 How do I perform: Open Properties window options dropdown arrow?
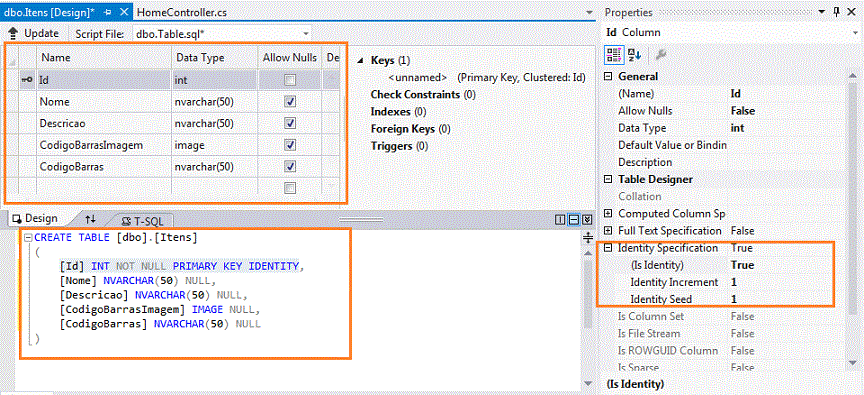[x=823, y=12]
